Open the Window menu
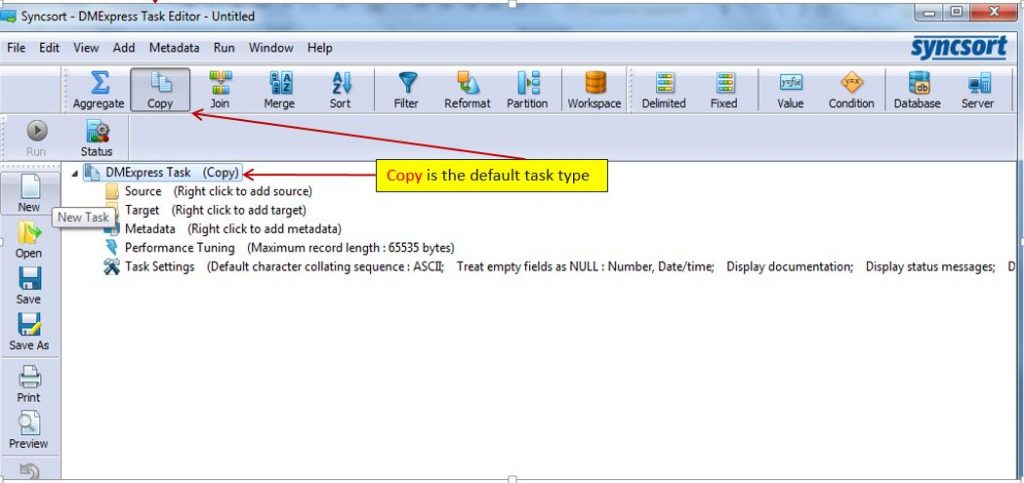This screenshot has height=483, width=1024. tap(270, 48)
